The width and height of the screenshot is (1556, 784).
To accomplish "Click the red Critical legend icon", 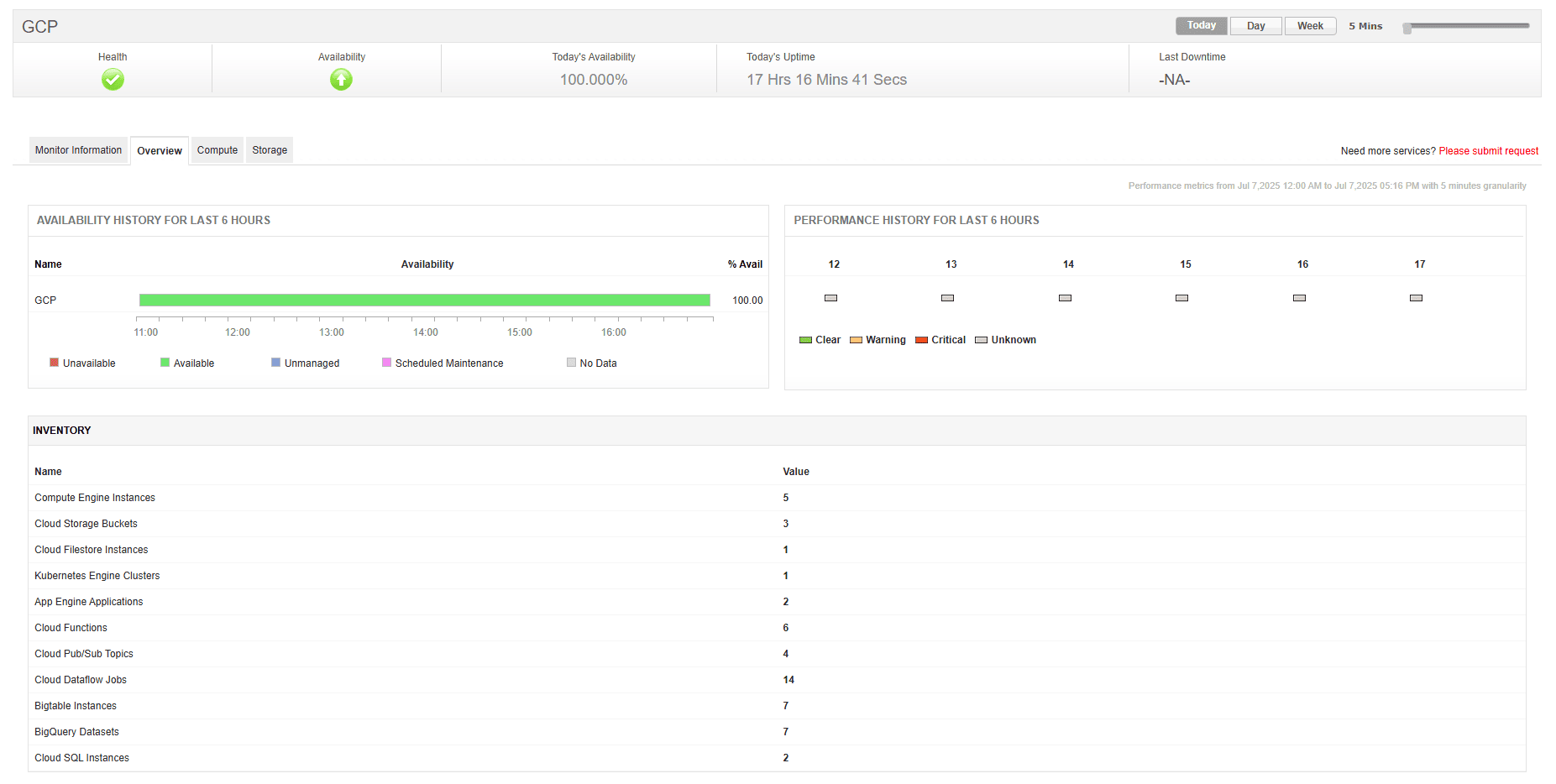I will (x=921, y=340).
